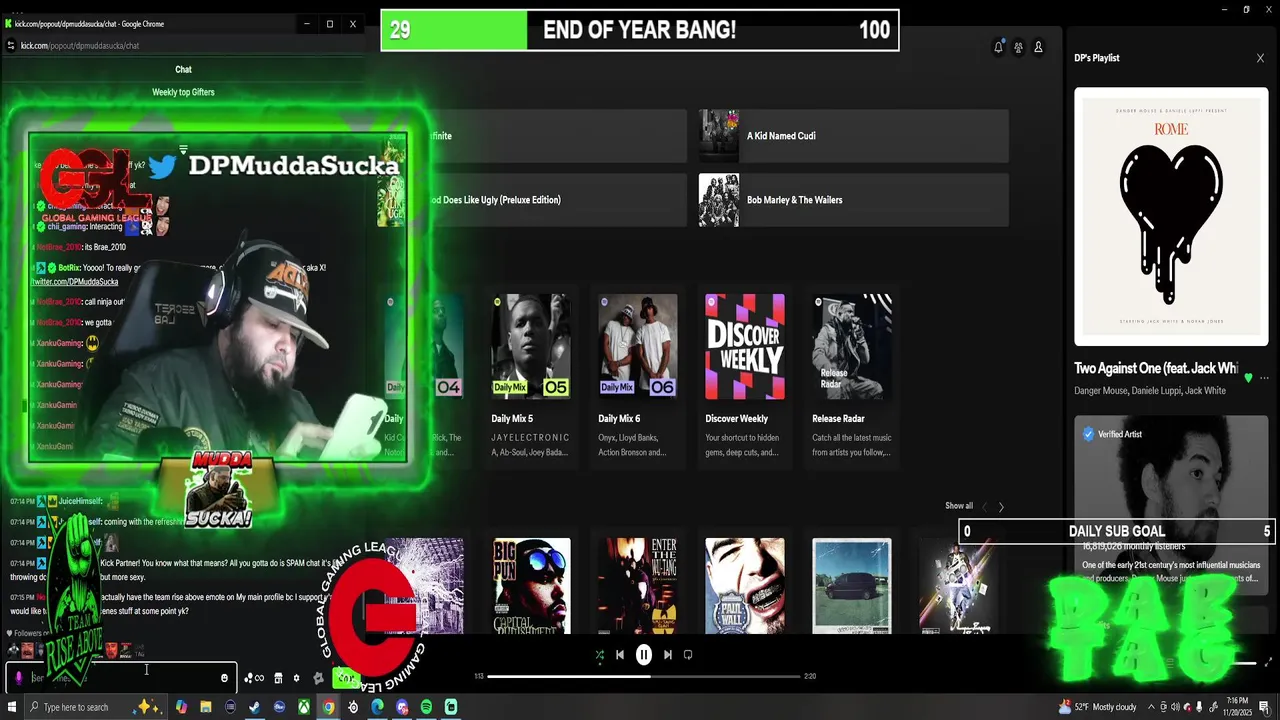The height and width of the screenshot is (720, 1280).
Task: Click the Show all link
Action: (959, 506)
